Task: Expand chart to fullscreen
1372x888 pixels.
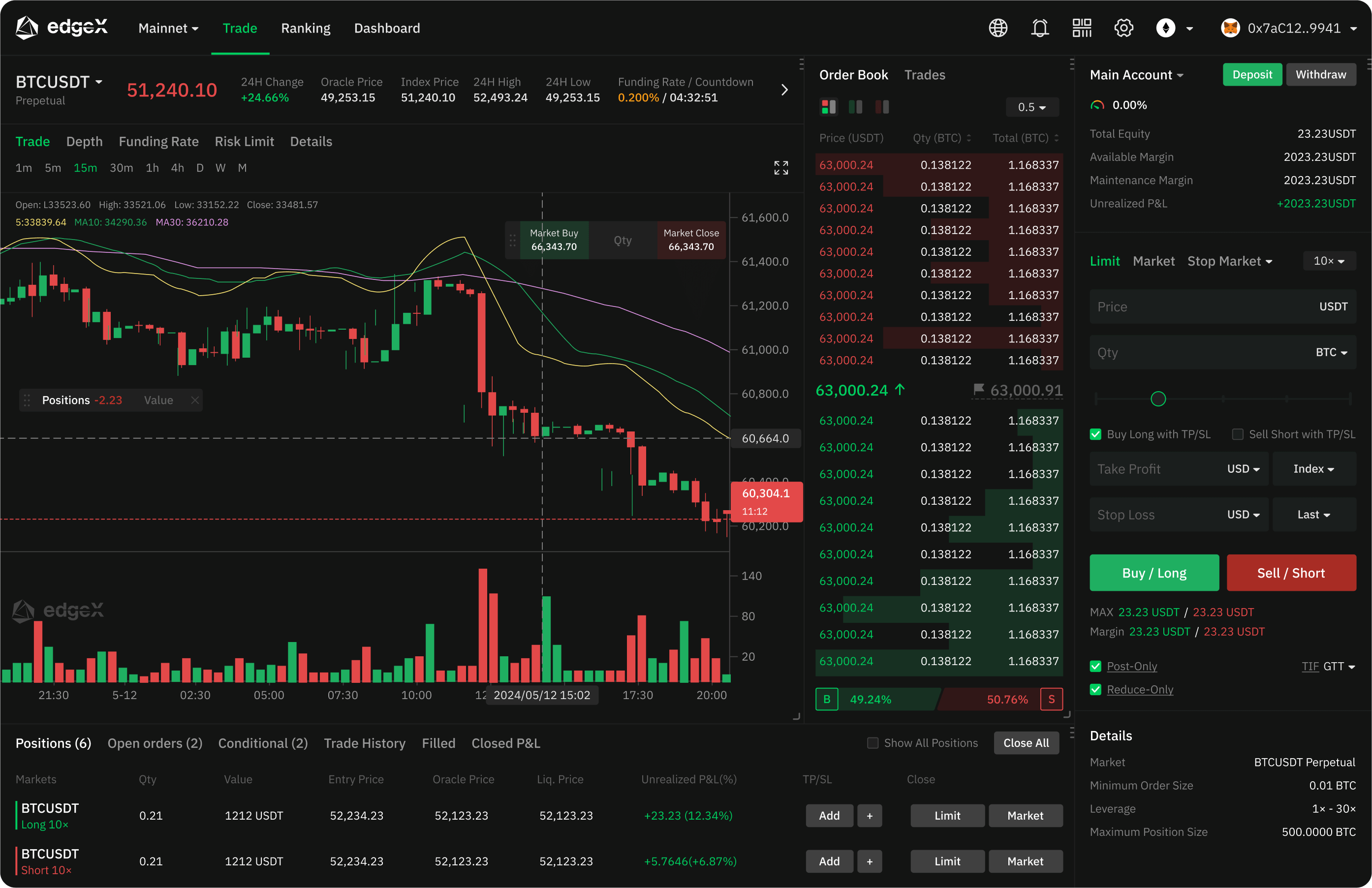Action: pyautogui.click(x=780, y=168)
